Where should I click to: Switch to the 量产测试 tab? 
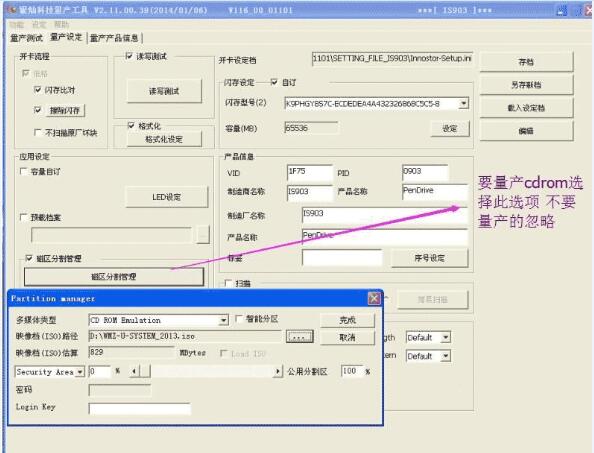(26, 38)
